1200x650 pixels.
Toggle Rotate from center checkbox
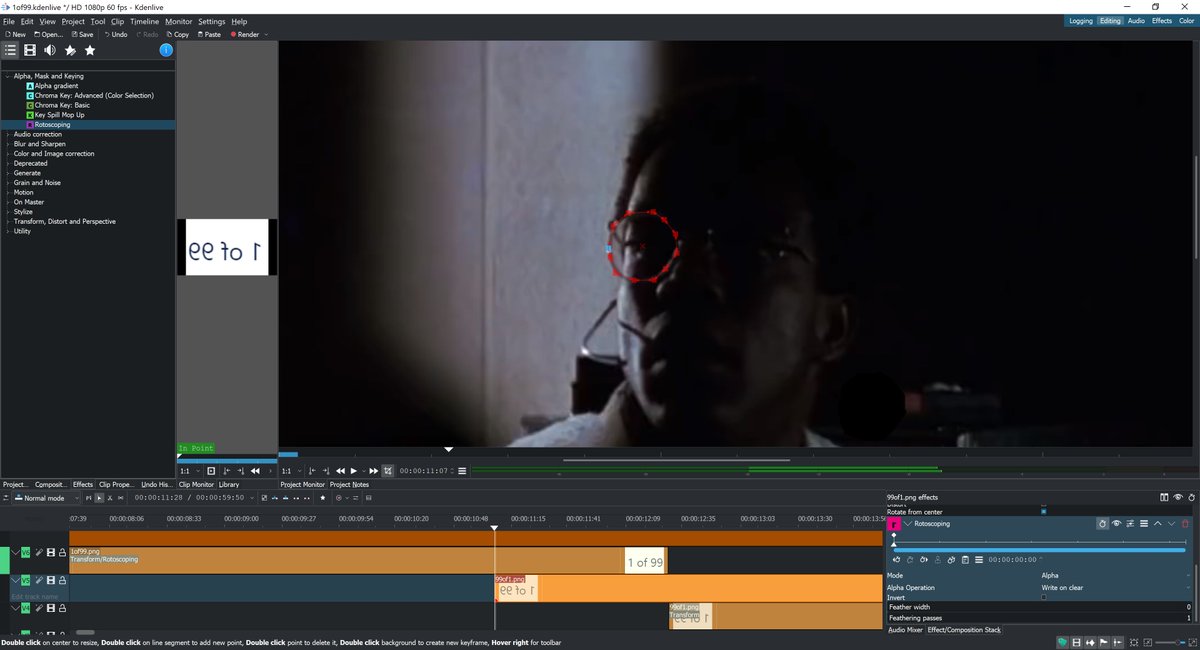pos(1044,511)
